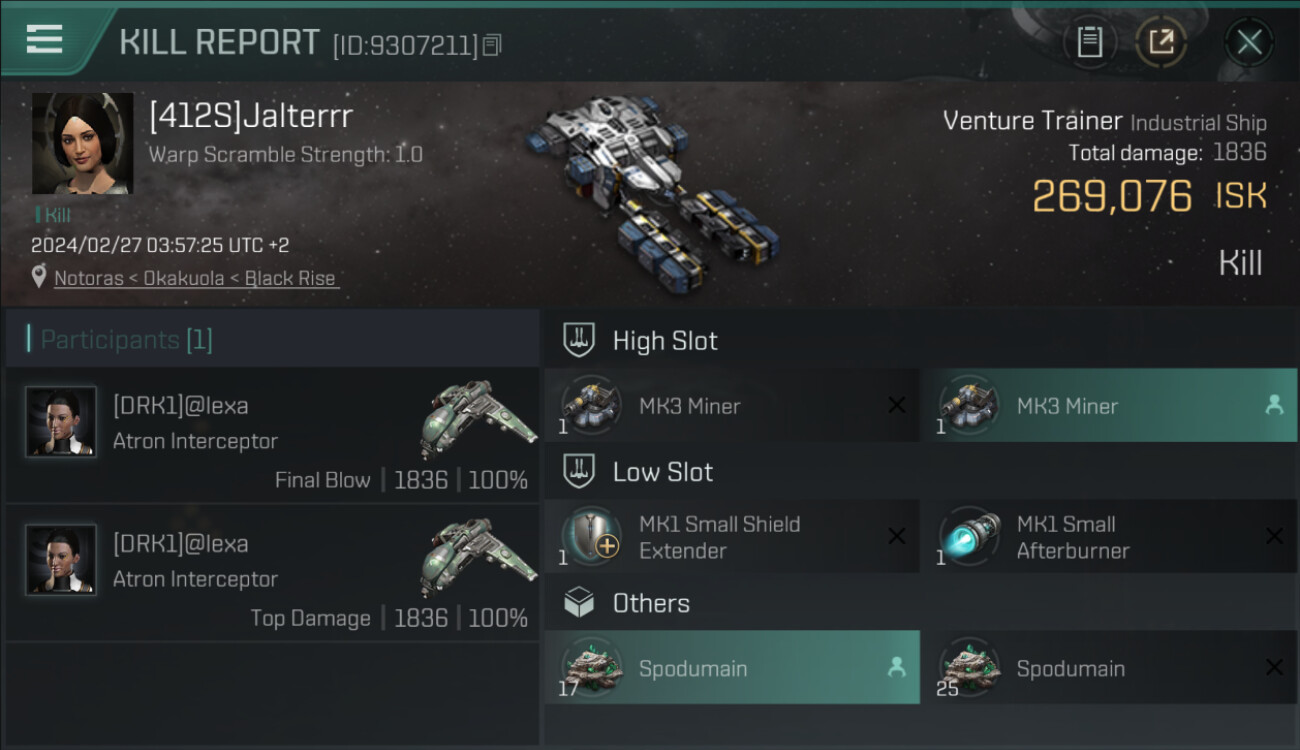Click the High Slot section icon
The width and height of the screenshot is (1300, 750).
[579, 340]
